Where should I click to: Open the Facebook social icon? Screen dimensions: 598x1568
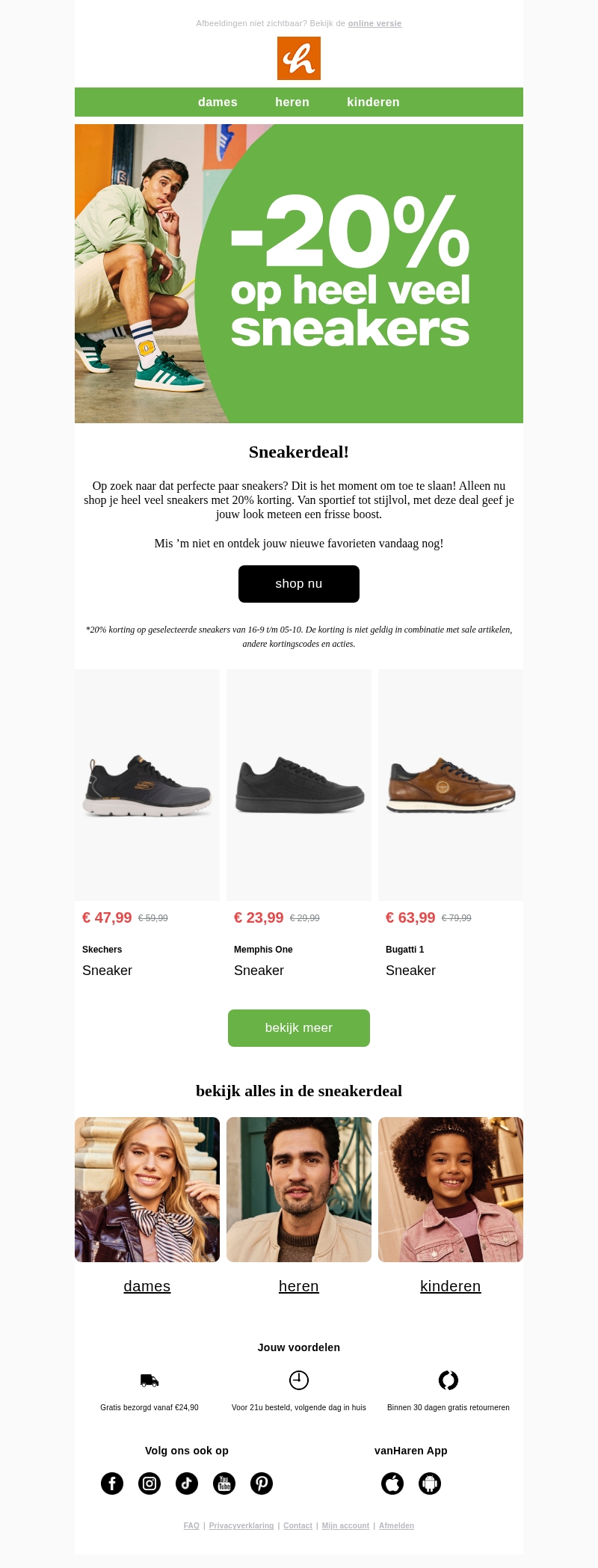[112, 1483]
